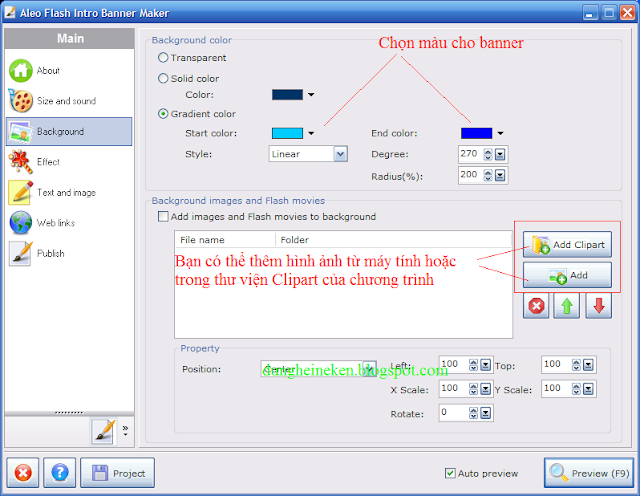
Task: Select the Solid color radio button
Action: pos(163,78)
